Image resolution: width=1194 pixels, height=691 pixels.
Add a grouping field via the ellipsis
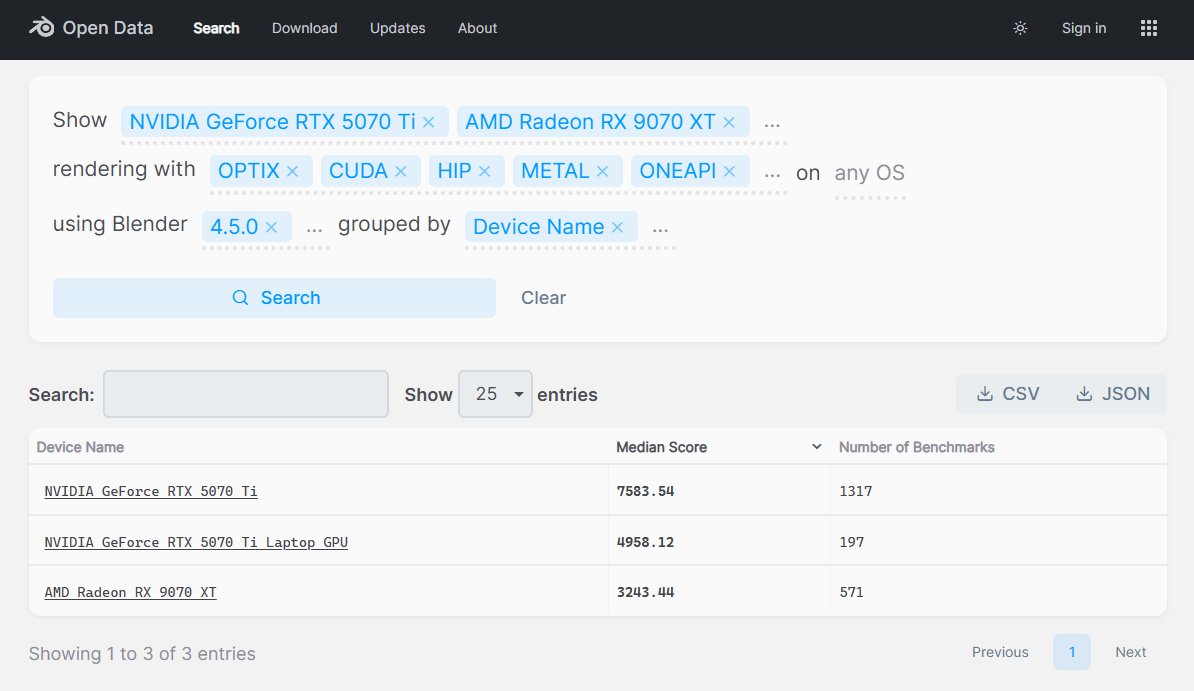(x=660, y=228)
